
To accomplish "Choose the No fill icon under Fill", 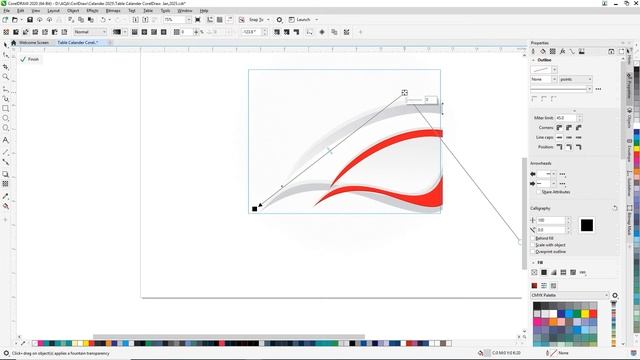I will click(x=534, y=272).
